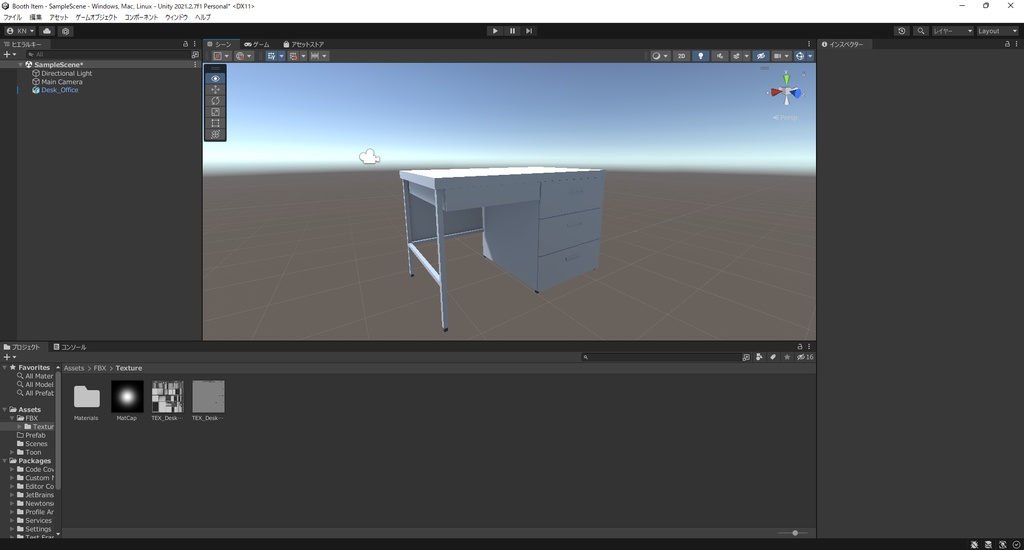Open the project search by type icon
Screen dimensions: 1024x550
(759, 357)
